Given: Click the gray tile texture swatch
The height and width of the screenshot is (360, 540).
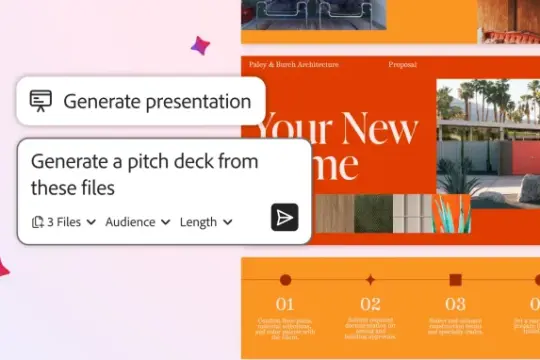Looking at the screenshot, I should tap(413, 214).
